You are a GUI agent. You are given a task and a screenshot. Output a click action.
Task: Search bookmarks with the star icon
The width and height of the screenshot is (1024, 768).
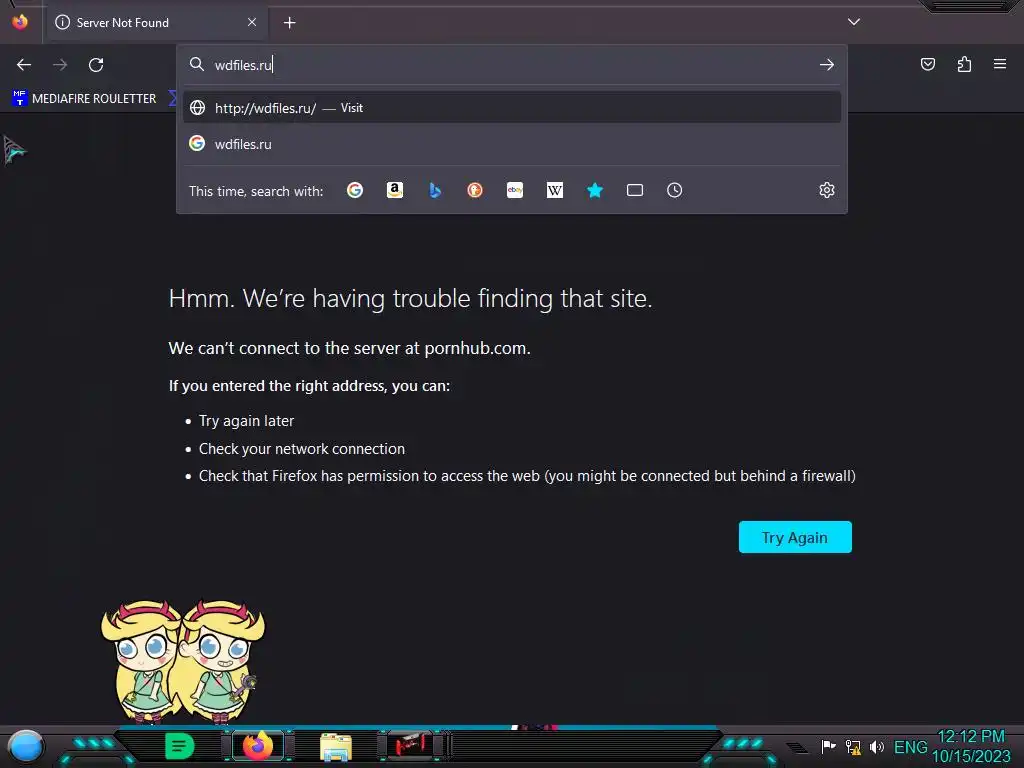click(595, 190)
